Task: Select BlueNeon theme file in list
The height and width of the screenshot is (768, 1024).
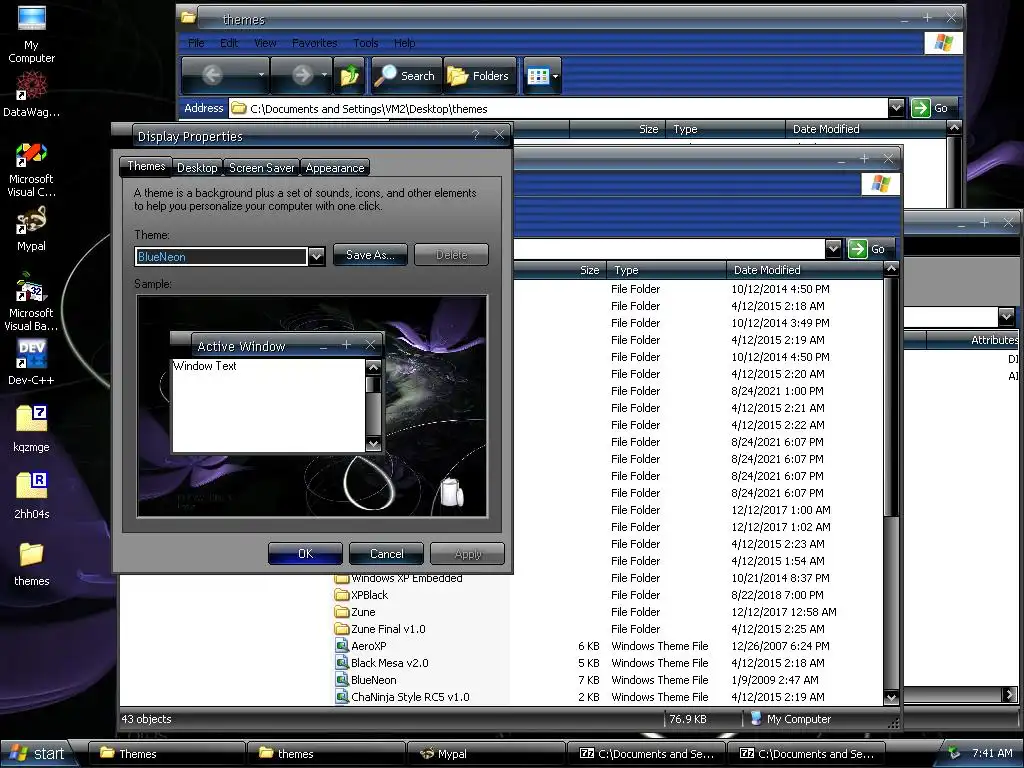Action: click(366, 680)
